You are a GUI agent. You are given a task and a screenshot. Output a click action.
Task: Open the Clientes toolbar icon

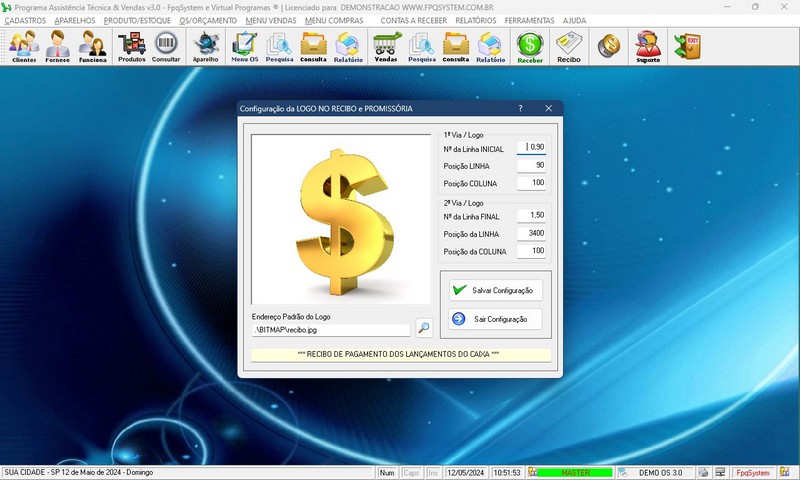coord(24,46)
